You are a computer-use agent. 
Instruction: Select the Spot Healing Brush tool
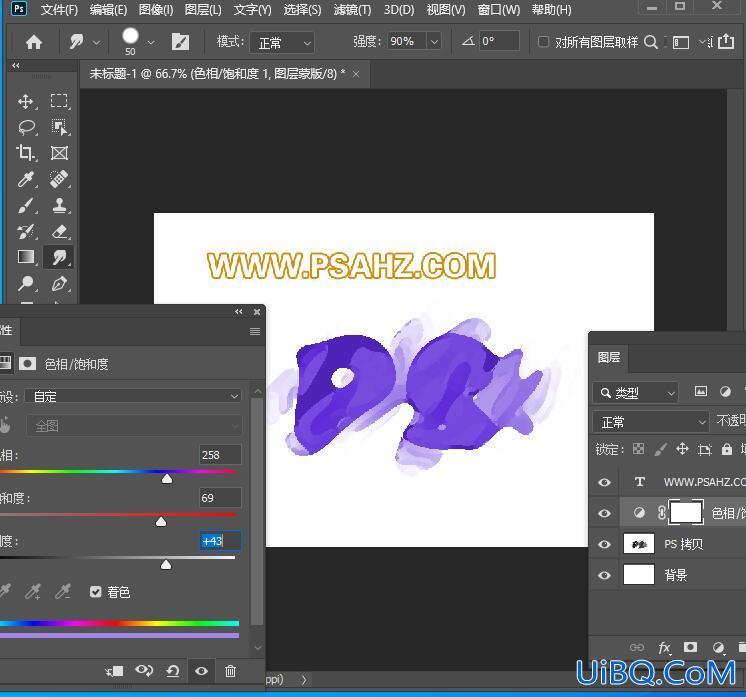click(x=59, y=179)
